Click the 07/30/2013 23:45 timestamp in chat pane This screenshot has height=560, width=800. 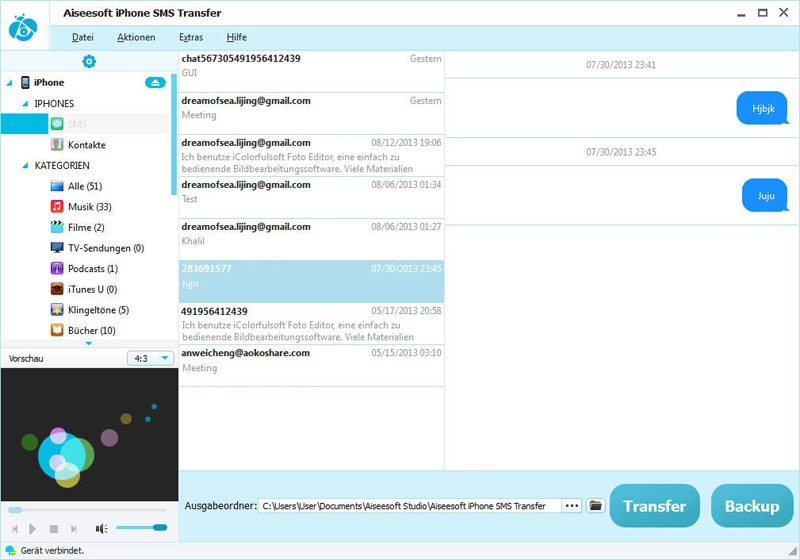click(x=621, y=152)
